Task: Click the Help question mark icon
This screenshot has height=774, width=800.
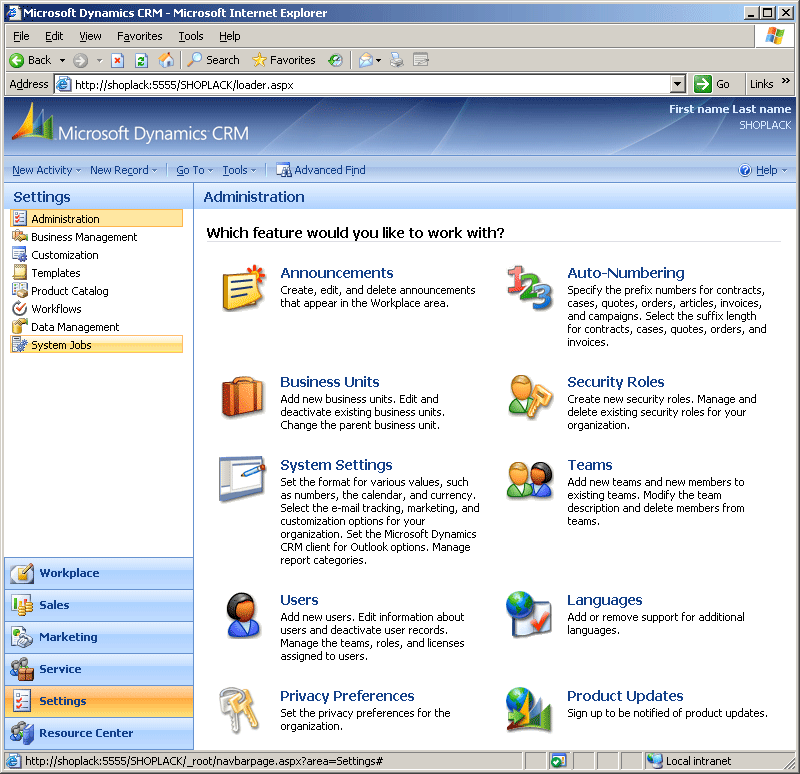Action: [745, 170]
